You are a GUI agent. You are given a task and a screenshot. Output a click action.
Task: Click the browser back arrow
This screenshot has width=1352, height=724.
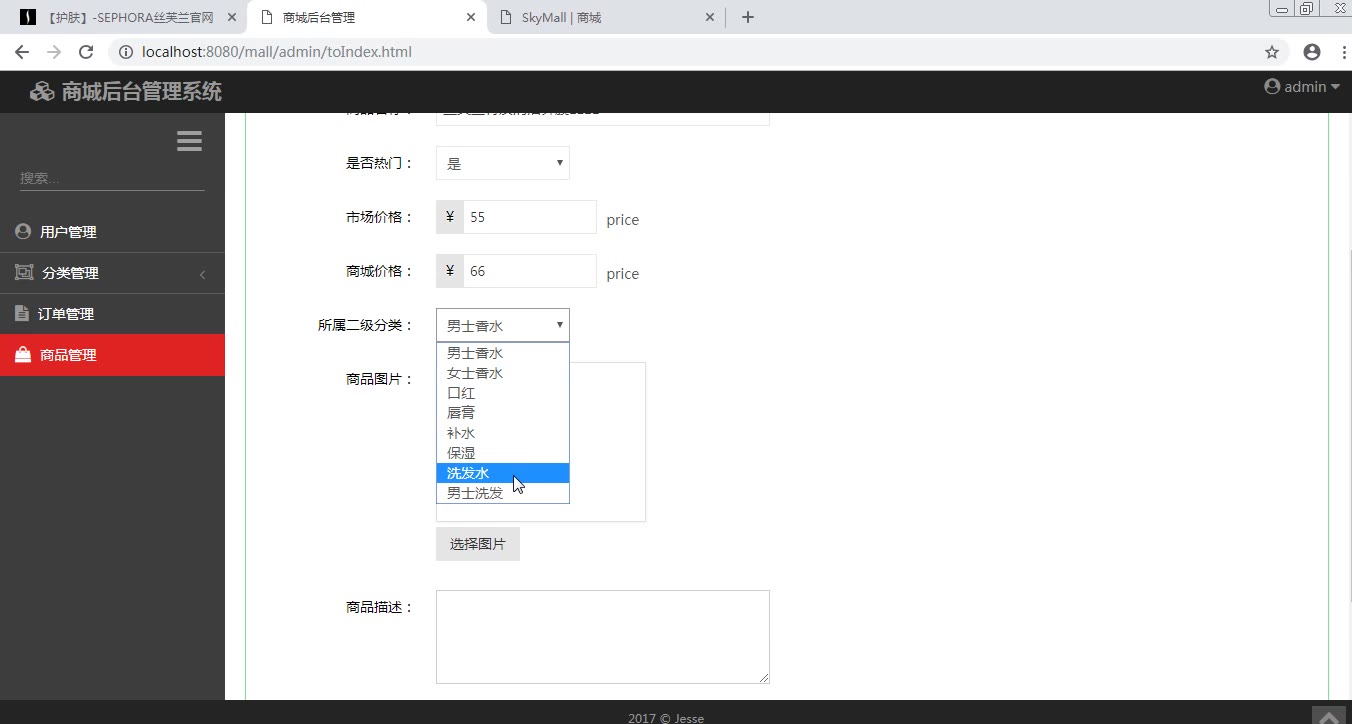22,52
